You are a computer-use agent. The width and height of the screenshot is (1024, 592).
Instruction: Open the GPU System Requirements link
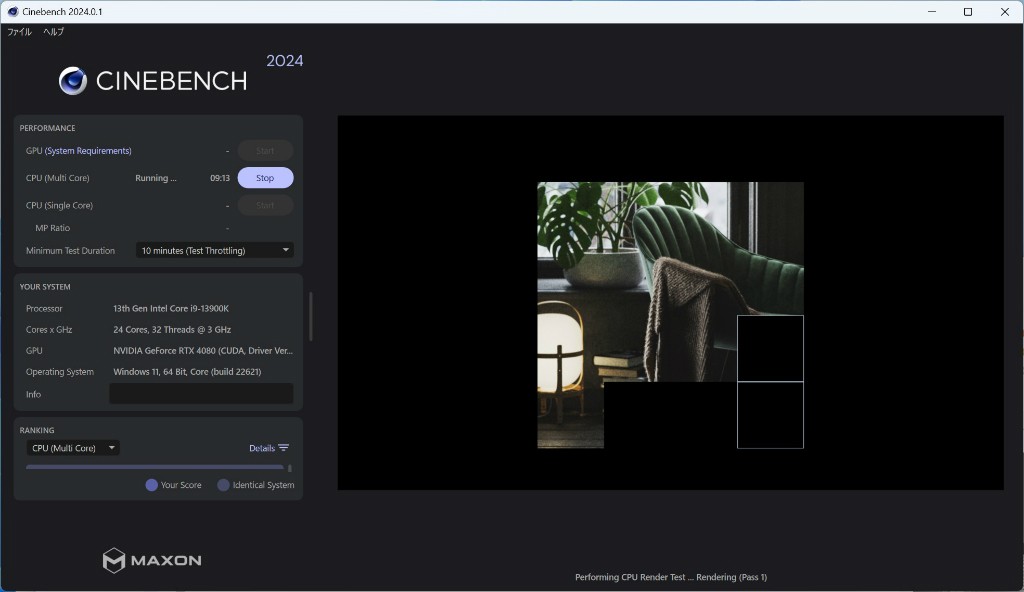88,151
